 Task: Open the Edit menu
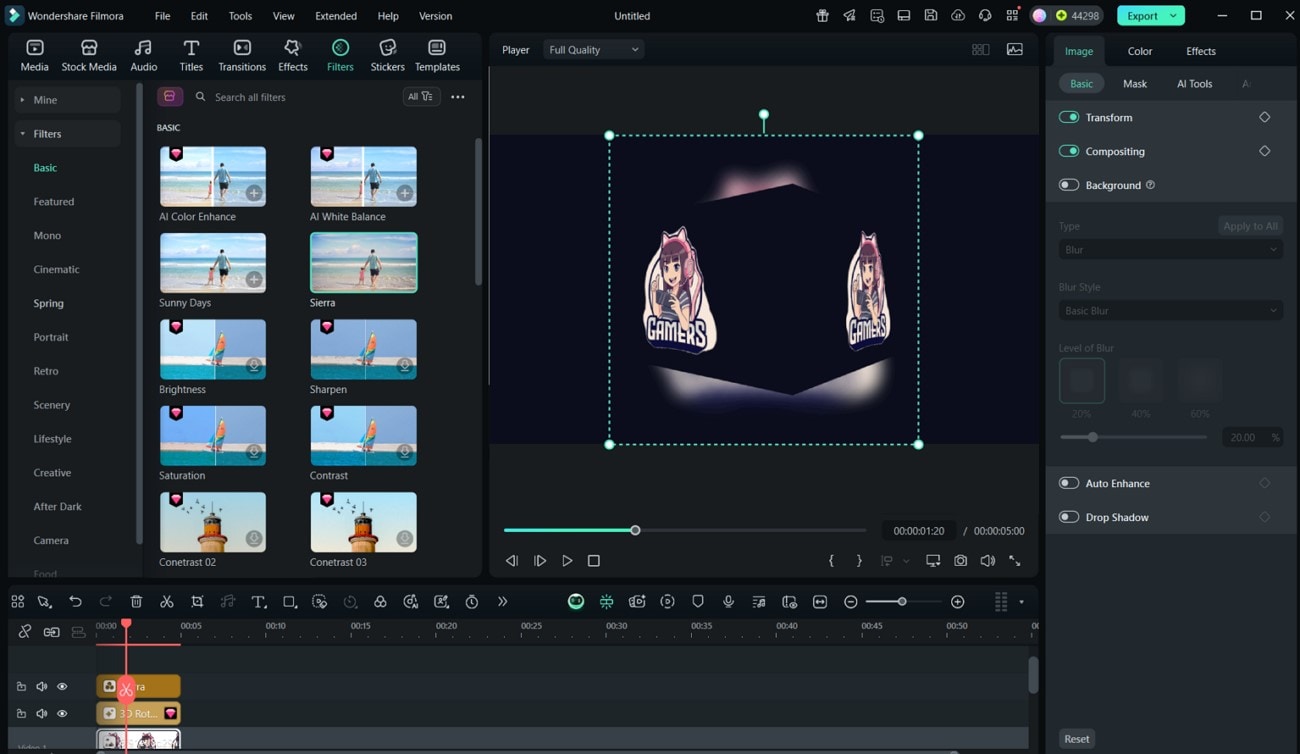point(199,16)
